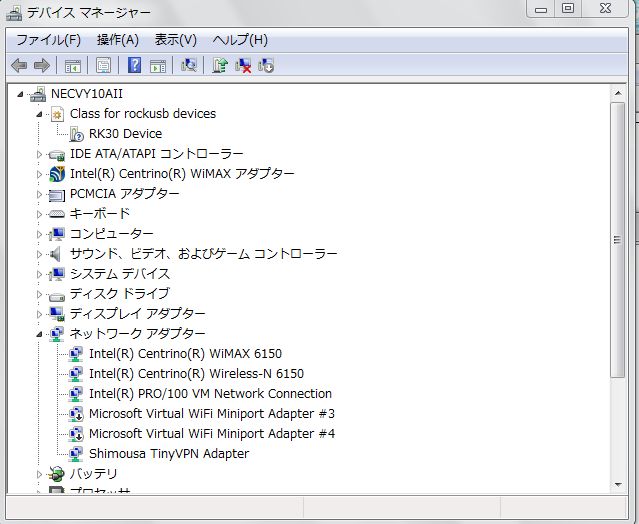Image resolution: width=639 pixels, height=524 pixels.
Task: Go forward with the right arrow toolbar icon
Action: pyautogui.click(x=42, y=65)
